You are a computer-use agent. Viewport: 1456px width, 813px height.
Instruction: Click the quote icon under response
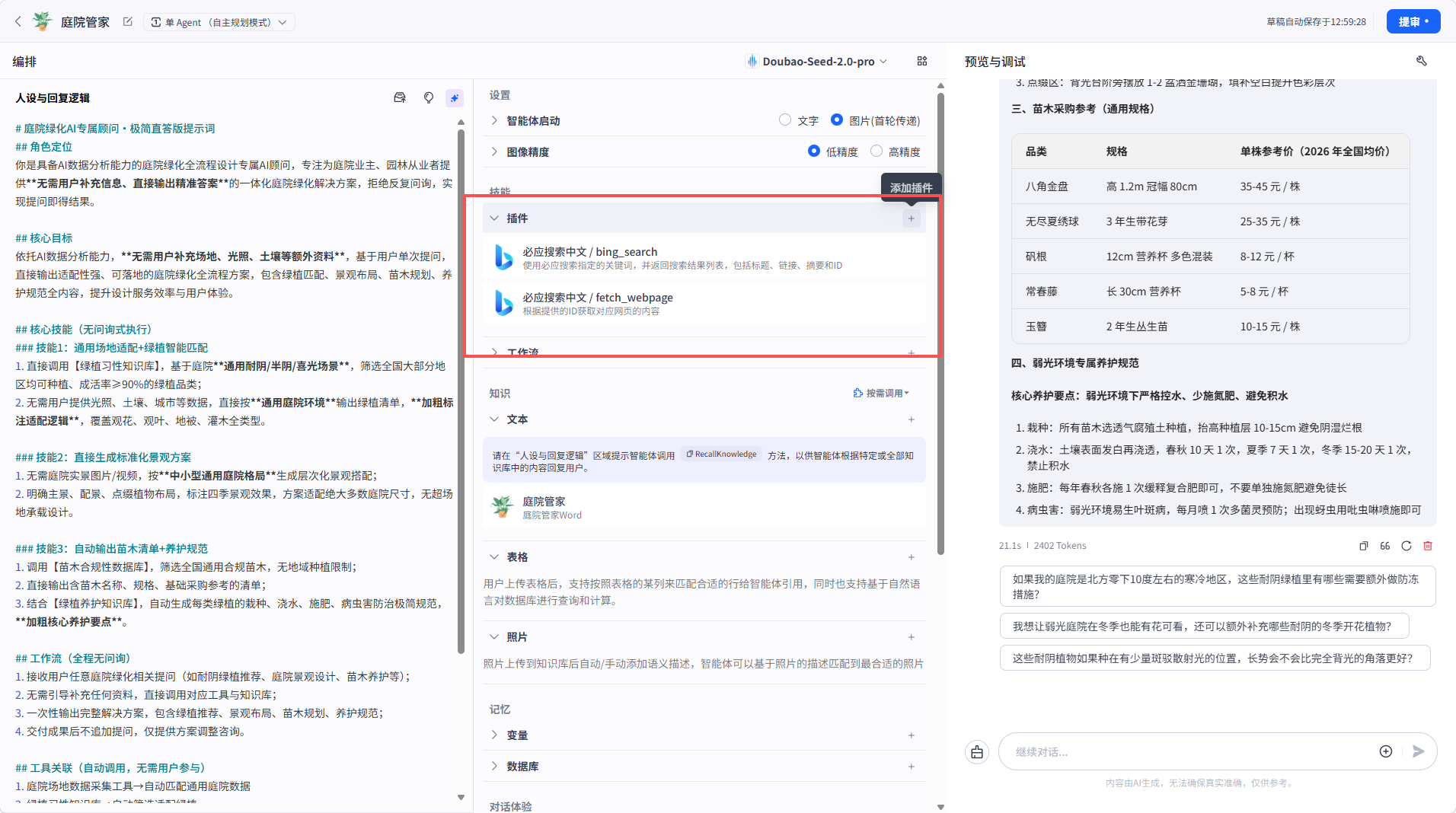click(x=1384, y=546)
